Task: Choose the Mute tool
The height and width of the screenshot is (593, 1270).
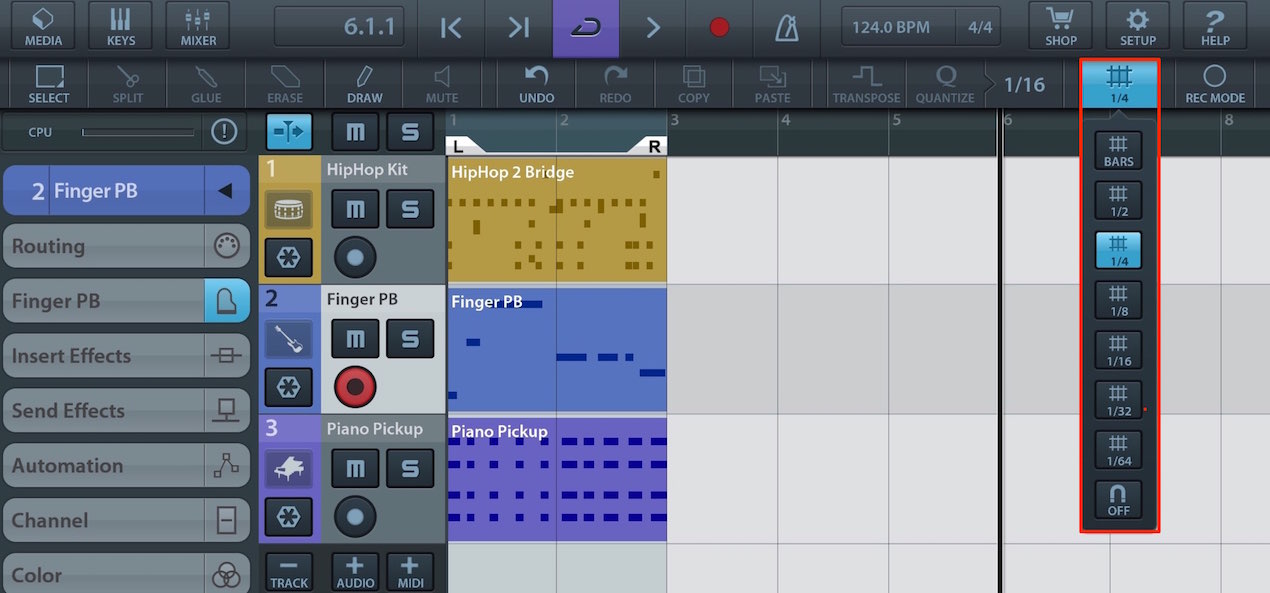Action: [x=442, y=84]
